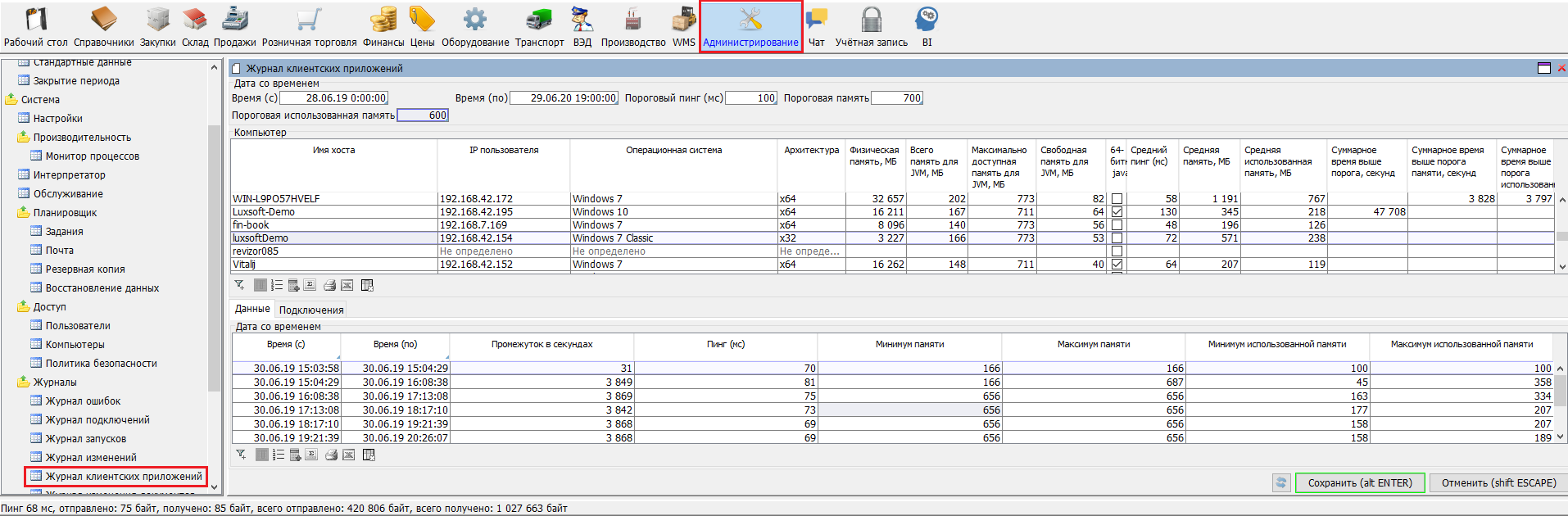Click the sum icon in upper table toolbar

tap(309, 285)
